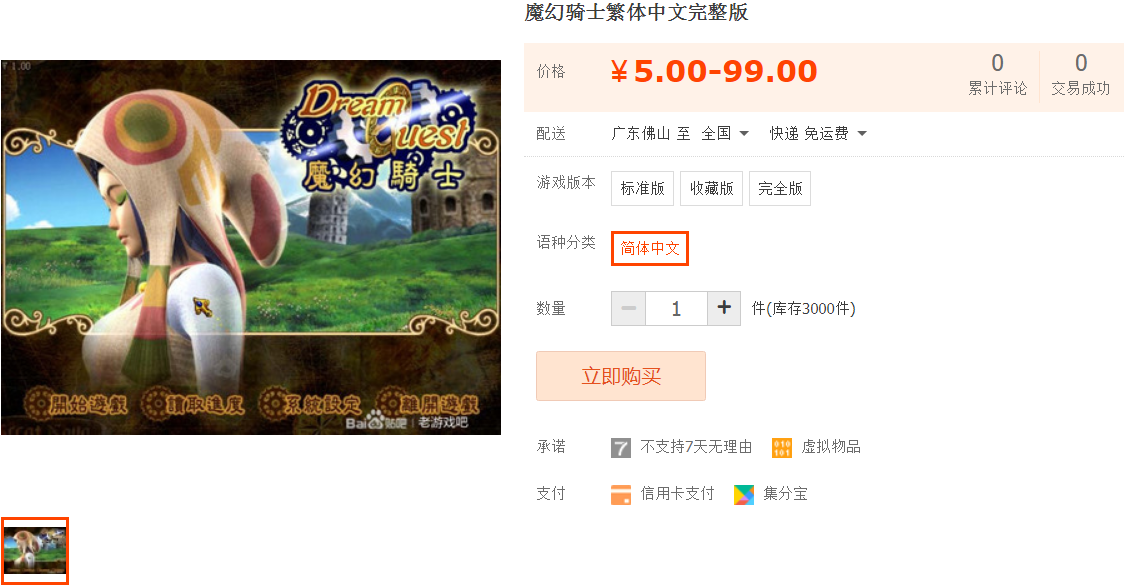Click the 集分宝 colorful icon
The image size is (1127, 588).
[744, 495]
